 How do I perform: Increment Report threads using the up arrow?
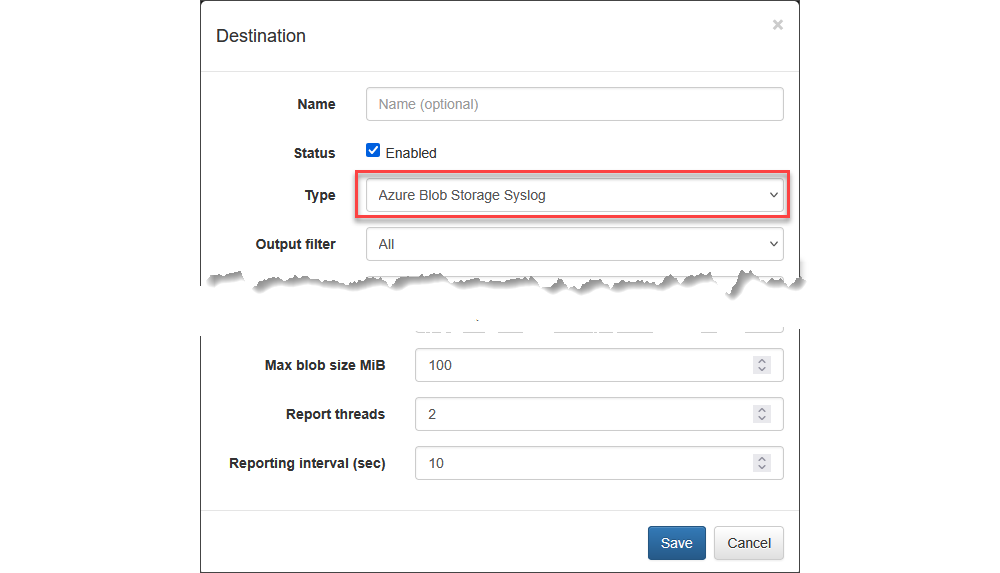(x=762, y=410)
